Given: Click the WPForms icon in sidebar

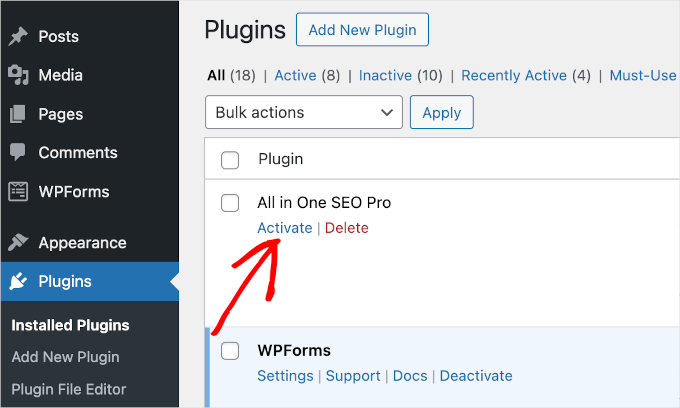Looking at the screenshot, I should coord(18,192).
